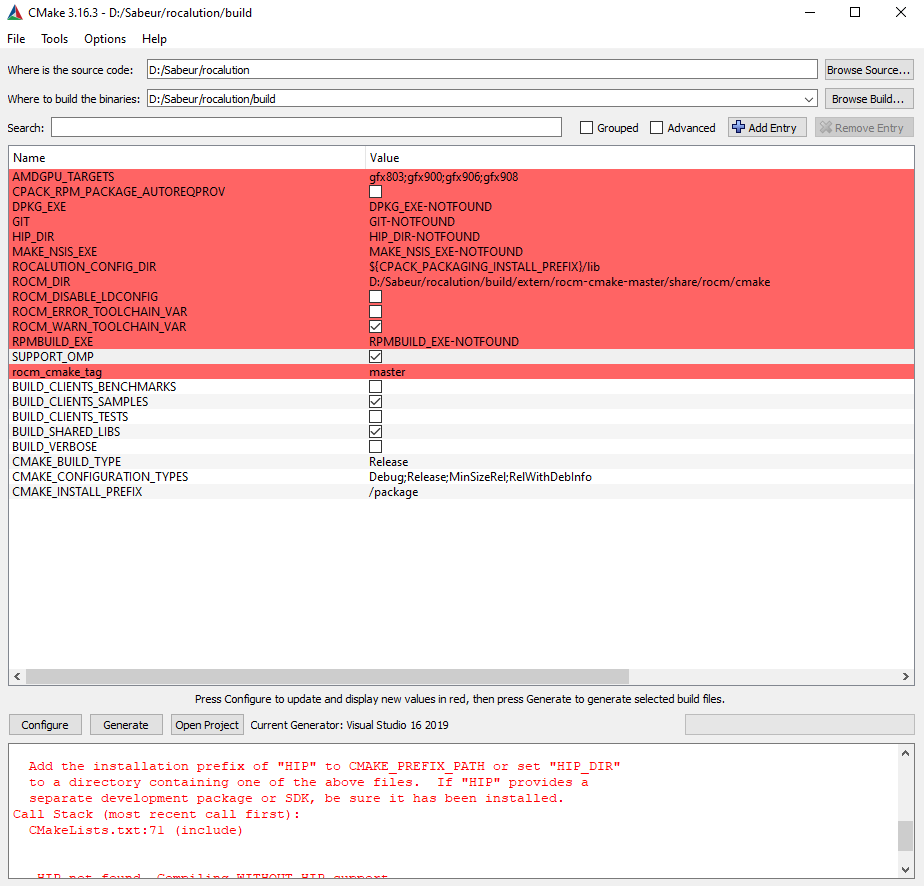This screenshot has width=924, height=886.
Task: Click Open Project button
Action: point(207,725)
